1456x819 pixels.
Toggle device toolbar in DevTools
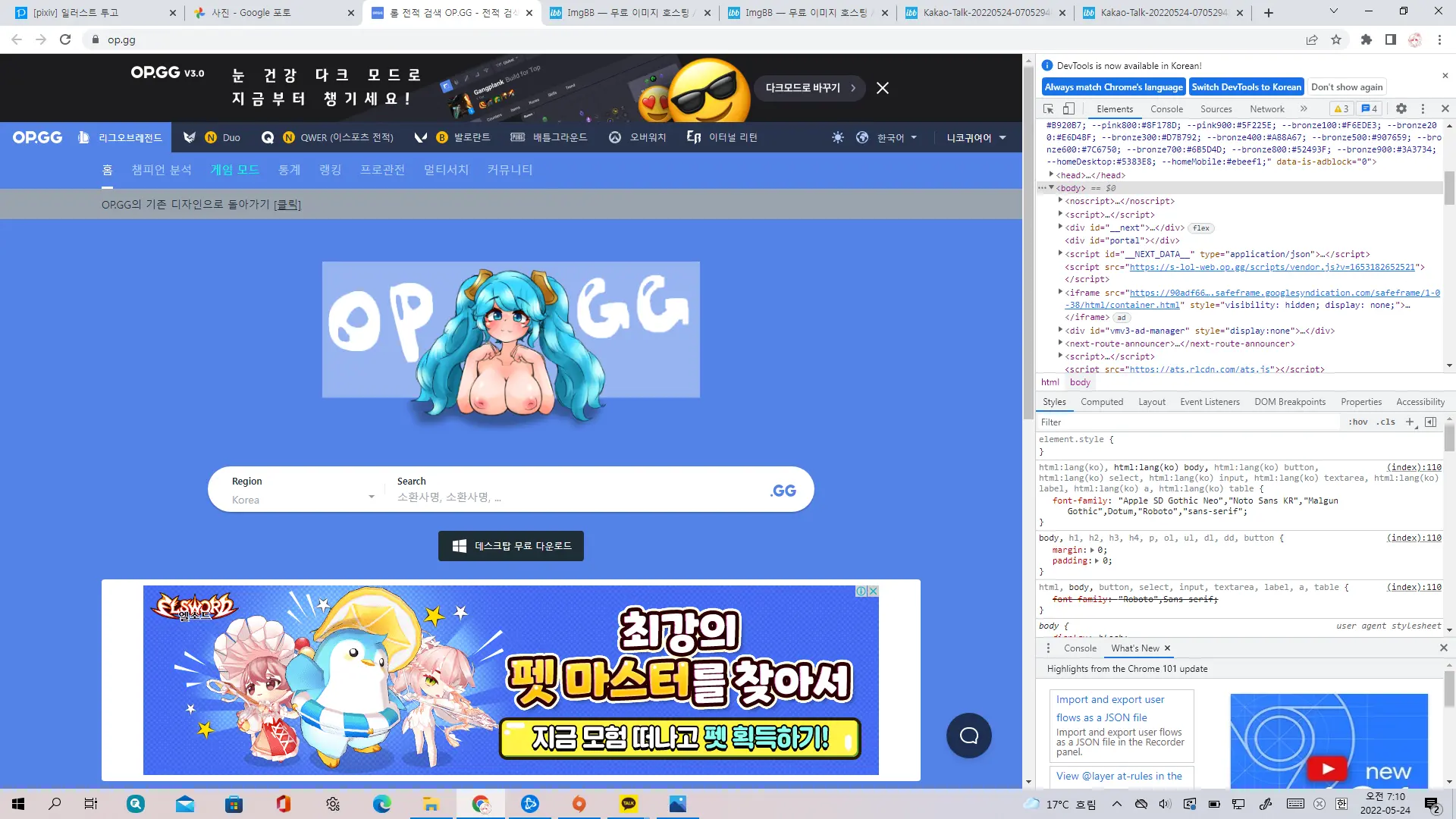pos(1068,108)
